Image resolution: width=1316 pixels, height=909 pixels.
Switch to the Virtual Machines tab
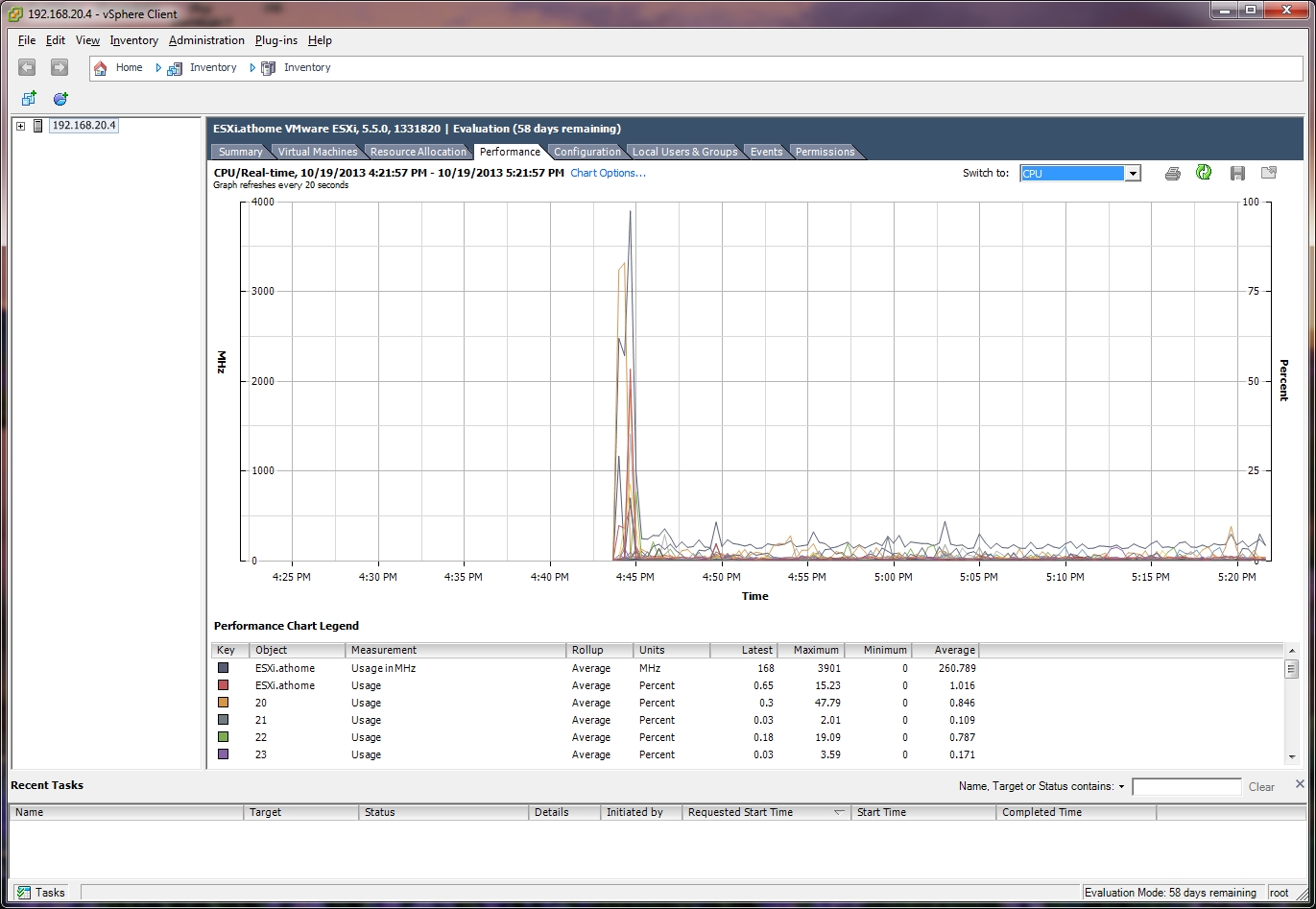318,152
